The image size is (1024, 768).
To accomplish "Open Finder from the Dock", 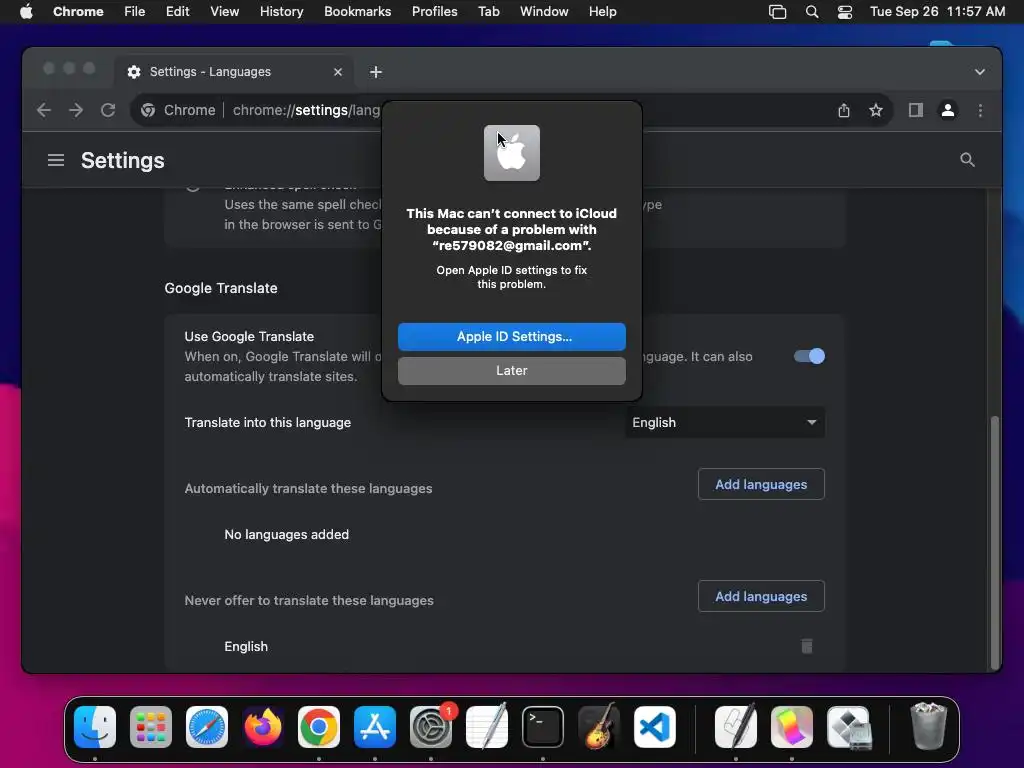I will (x=95, y=727).
